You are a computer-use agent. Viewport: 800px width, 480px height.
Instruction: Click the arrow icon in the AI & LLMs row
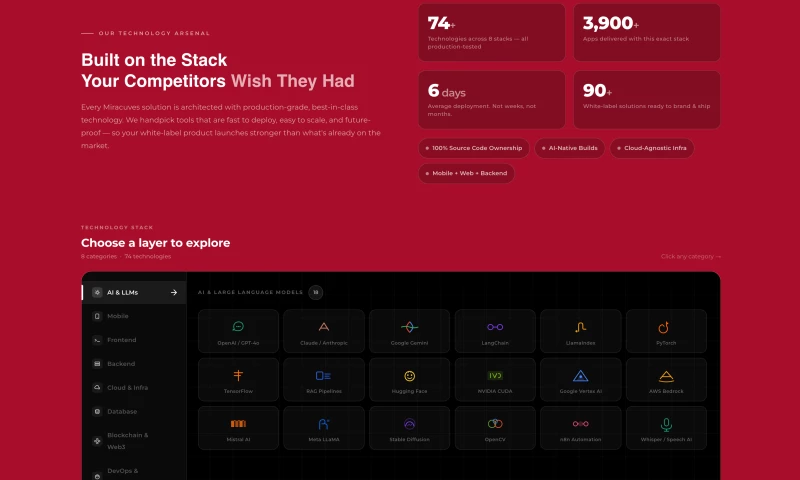[174, 292]
